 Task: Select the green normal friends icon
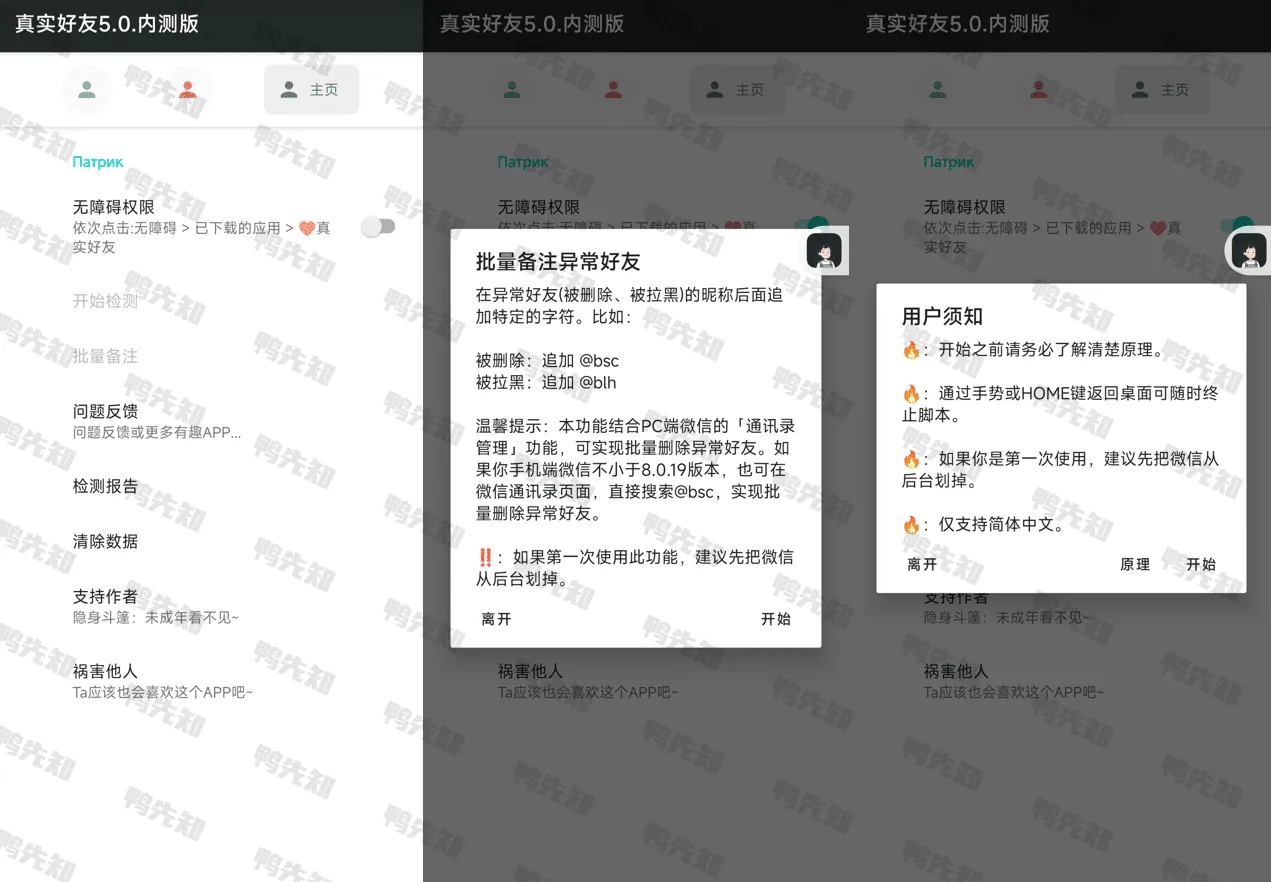click(x=86, y=89)
